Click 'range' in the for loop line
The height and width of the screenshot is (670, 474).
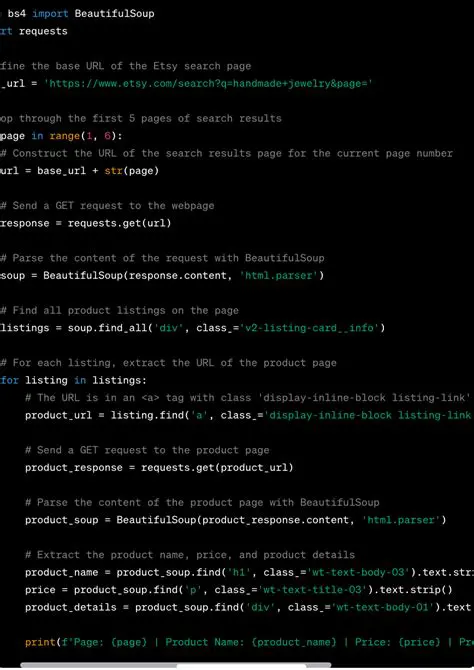tap(65, 136)
